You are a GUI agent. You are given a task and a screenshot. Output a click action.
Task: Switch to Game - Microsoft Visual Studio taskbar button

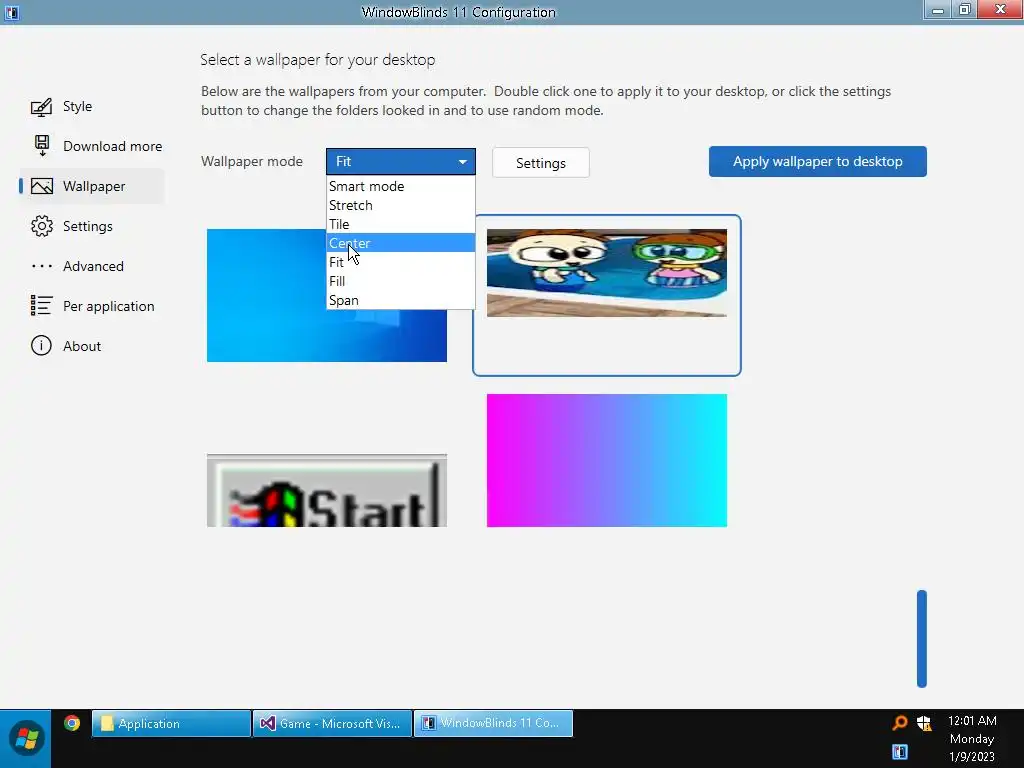click(332, 724)
